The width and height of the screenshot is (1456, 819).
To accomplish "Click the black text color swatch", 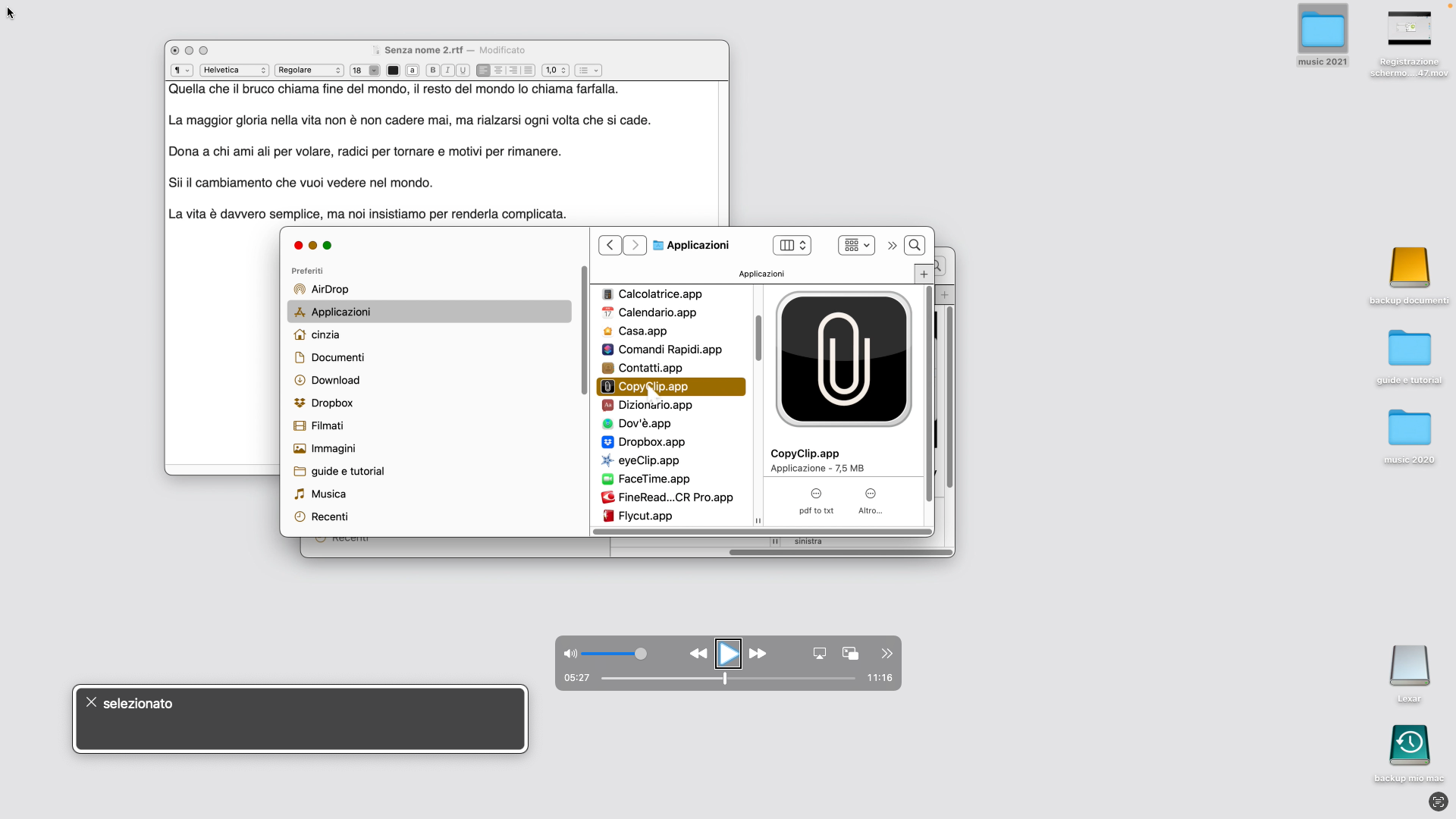I will click(x=393, y=71).
